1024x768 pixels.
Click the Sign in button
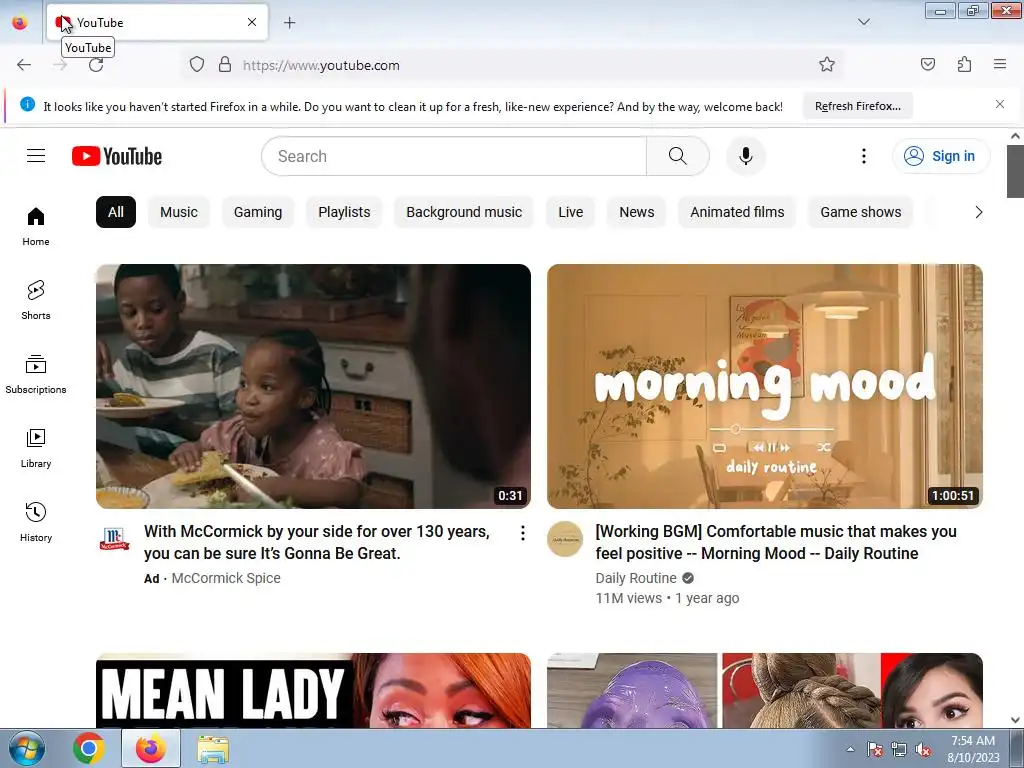pyautogui.click(x=941, y=156)
